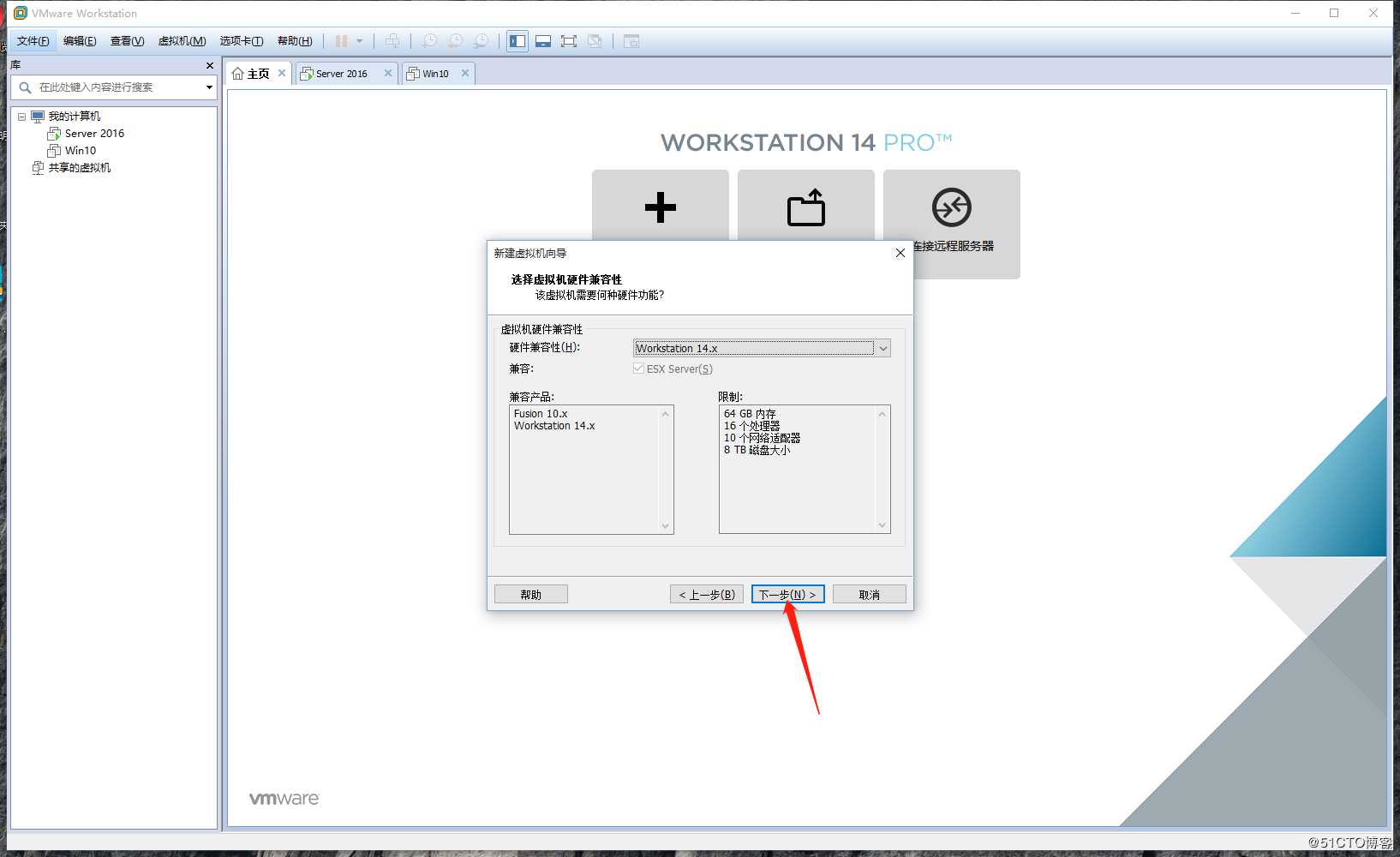1400x857 pixels.
Task: Open the 查看(V) menu
Action: (x=127, y=41)
